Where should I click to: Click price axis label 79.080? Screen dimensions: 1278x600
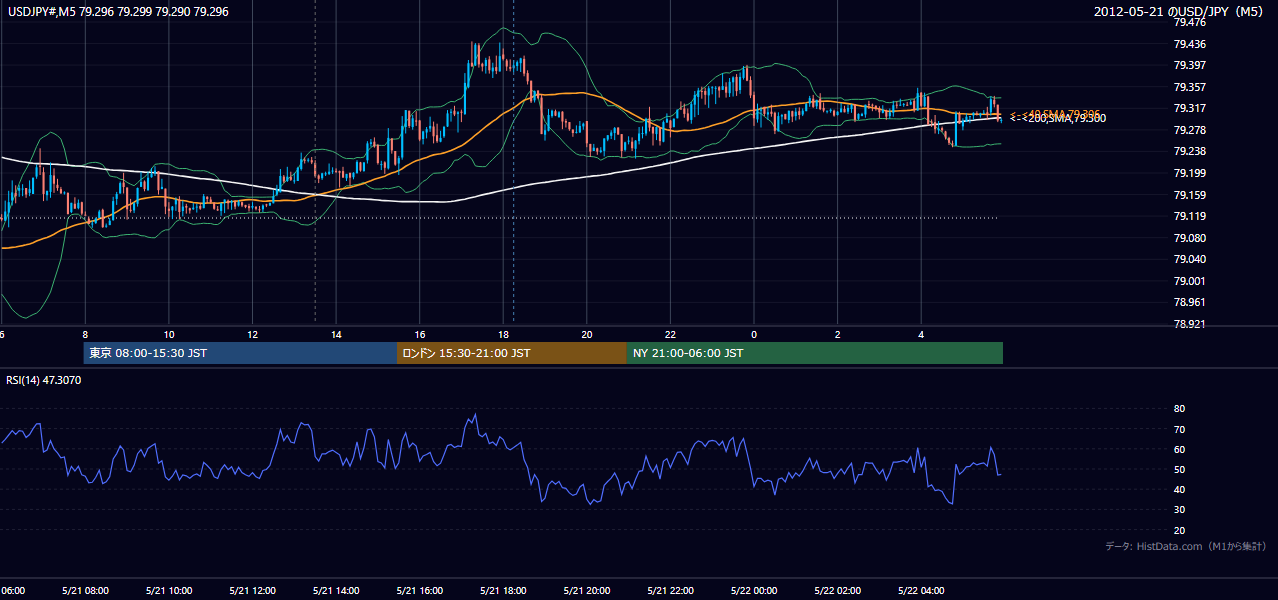point(1189,238)
